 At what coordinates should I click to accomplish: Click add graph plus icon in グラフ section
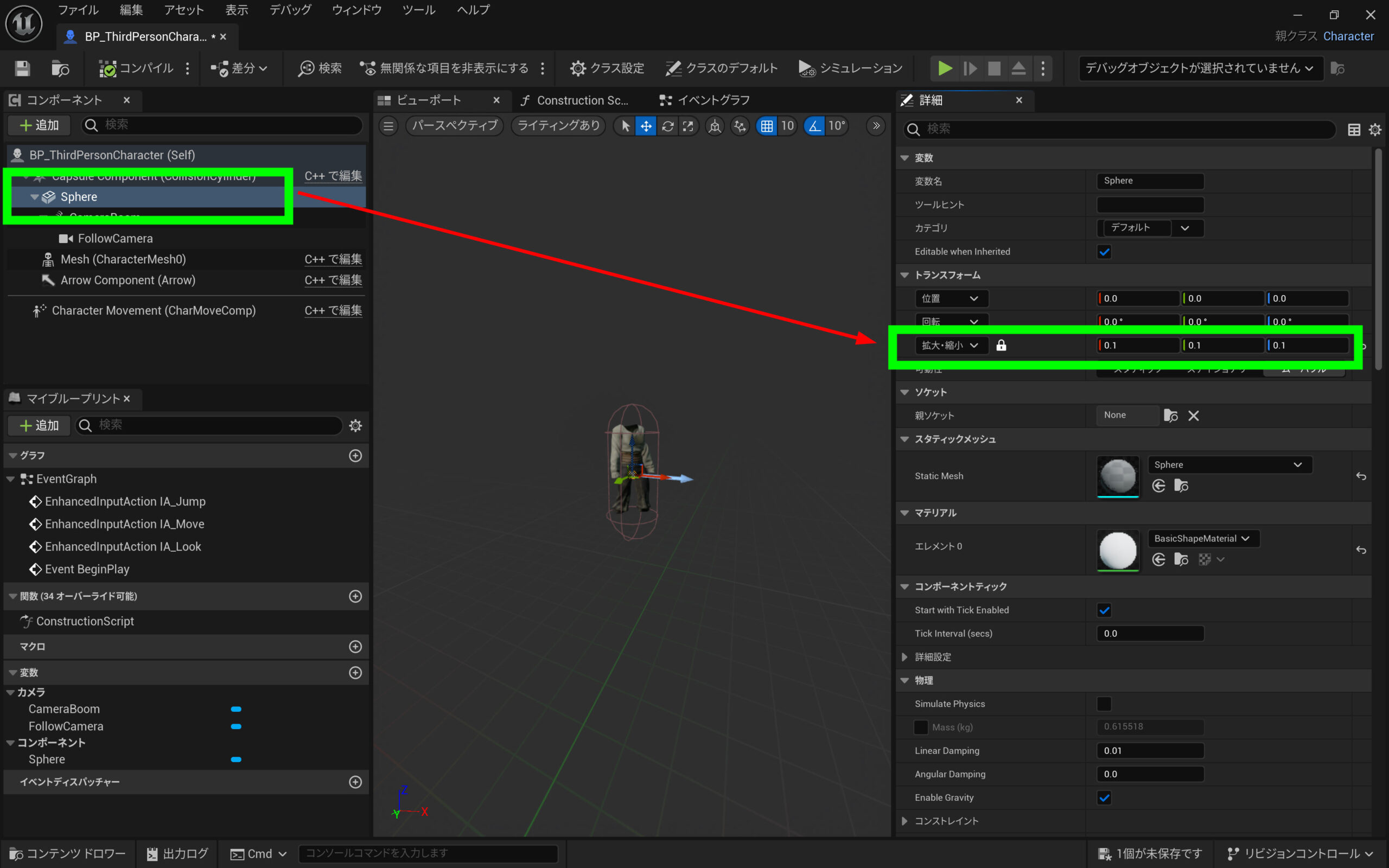[355, 455]
